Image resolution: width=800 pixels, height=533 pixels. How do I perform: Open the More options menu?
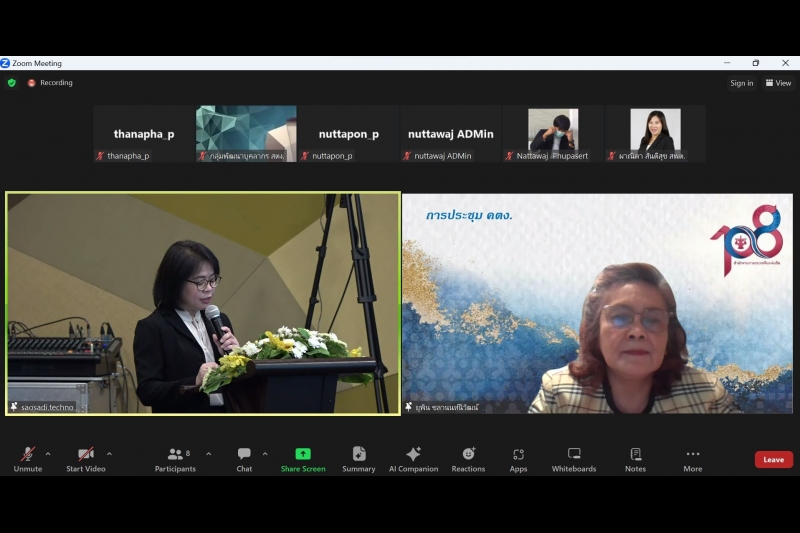click(x=693, y=458)
